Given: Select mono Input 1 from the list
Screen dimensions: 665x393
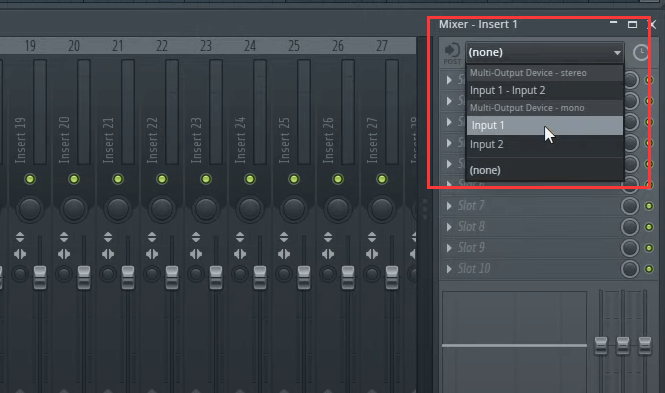Looking at the screenshot, I should click(545, 125).
